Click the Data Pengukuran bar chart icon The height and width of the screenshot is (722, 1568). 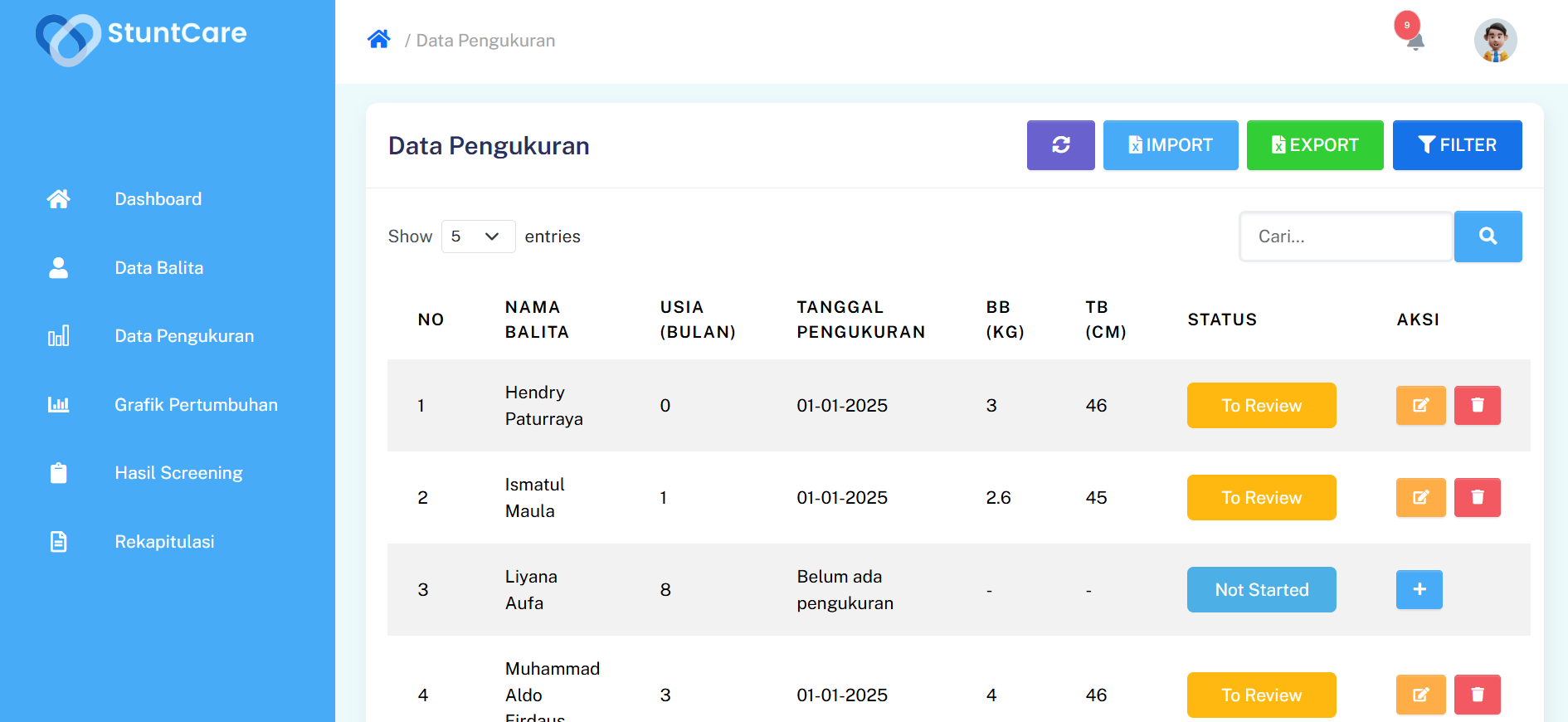point(58,336)
